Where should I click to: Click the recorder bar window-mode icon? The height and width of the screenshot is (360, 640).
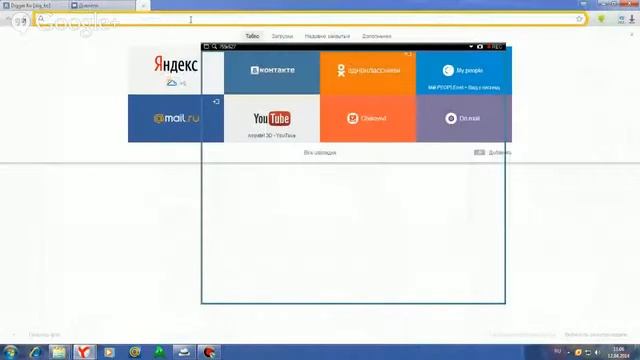pyautogui.click(x=207, y=47)
